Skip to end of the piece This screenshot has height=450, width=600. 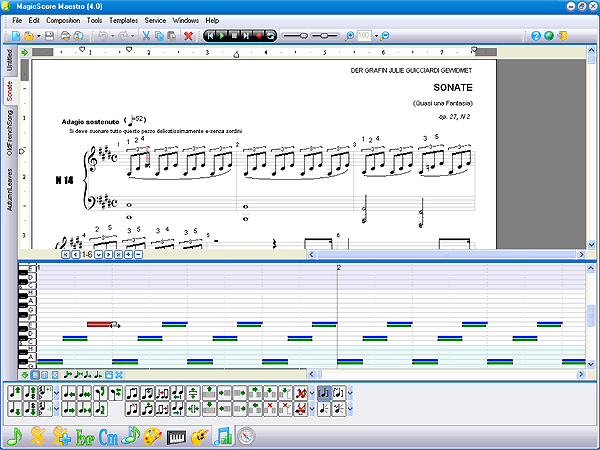[x=246, y=36]
